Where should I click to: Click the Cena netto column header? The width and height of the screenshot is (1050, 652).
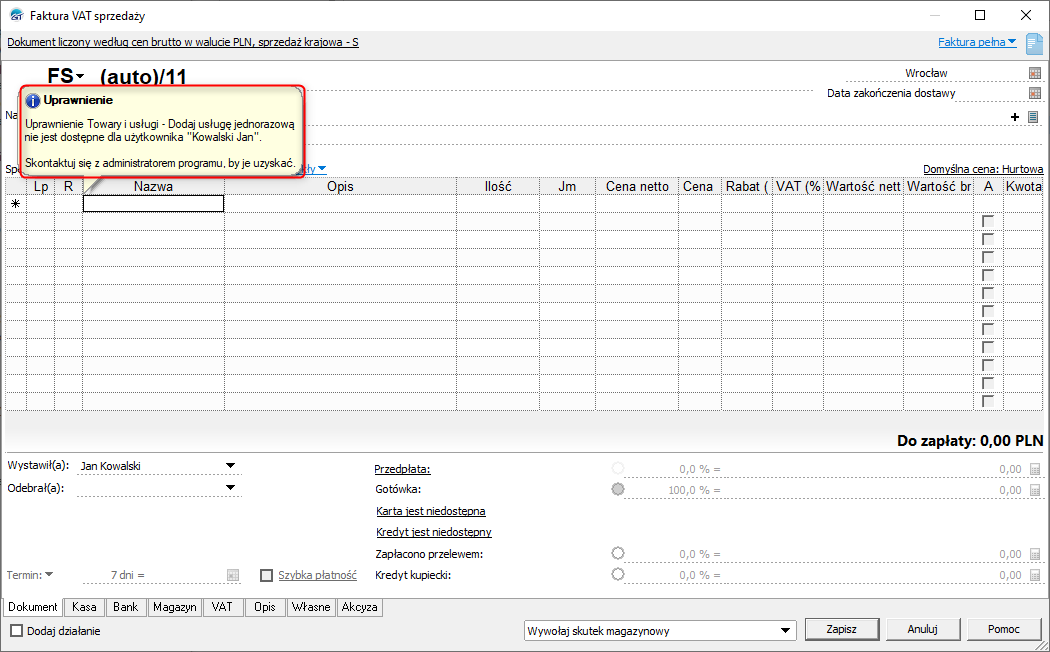(x=637, y=187)
